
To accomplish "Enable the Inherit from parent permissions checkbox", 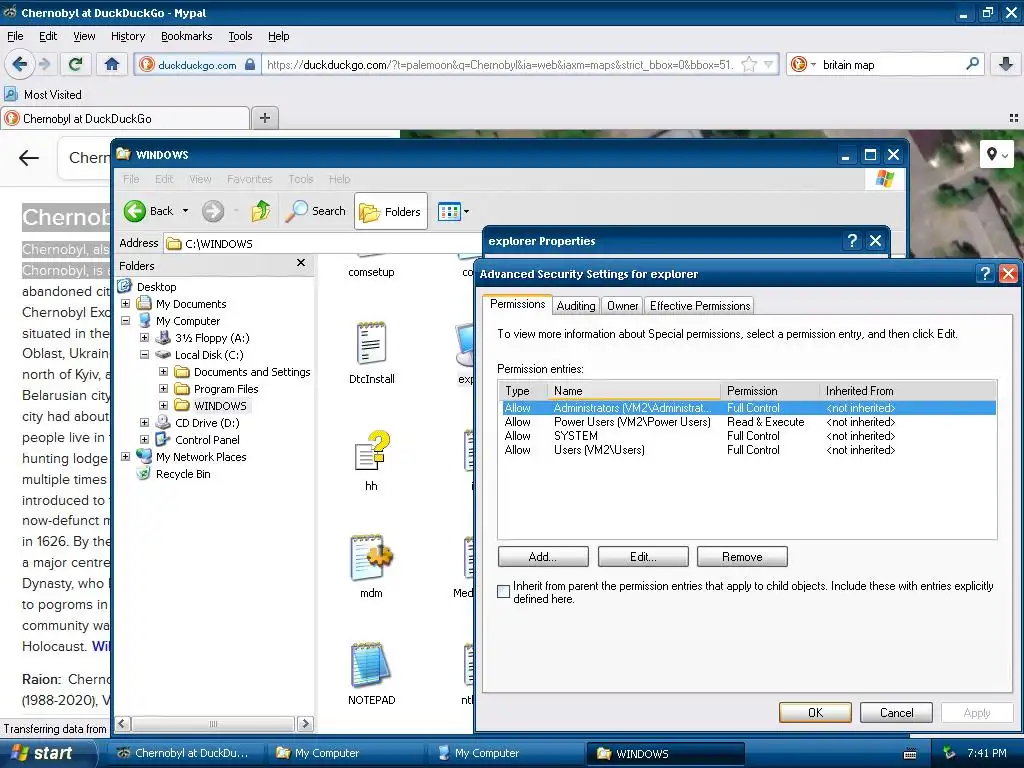I will pyautogui.click(x=504, y=592).
